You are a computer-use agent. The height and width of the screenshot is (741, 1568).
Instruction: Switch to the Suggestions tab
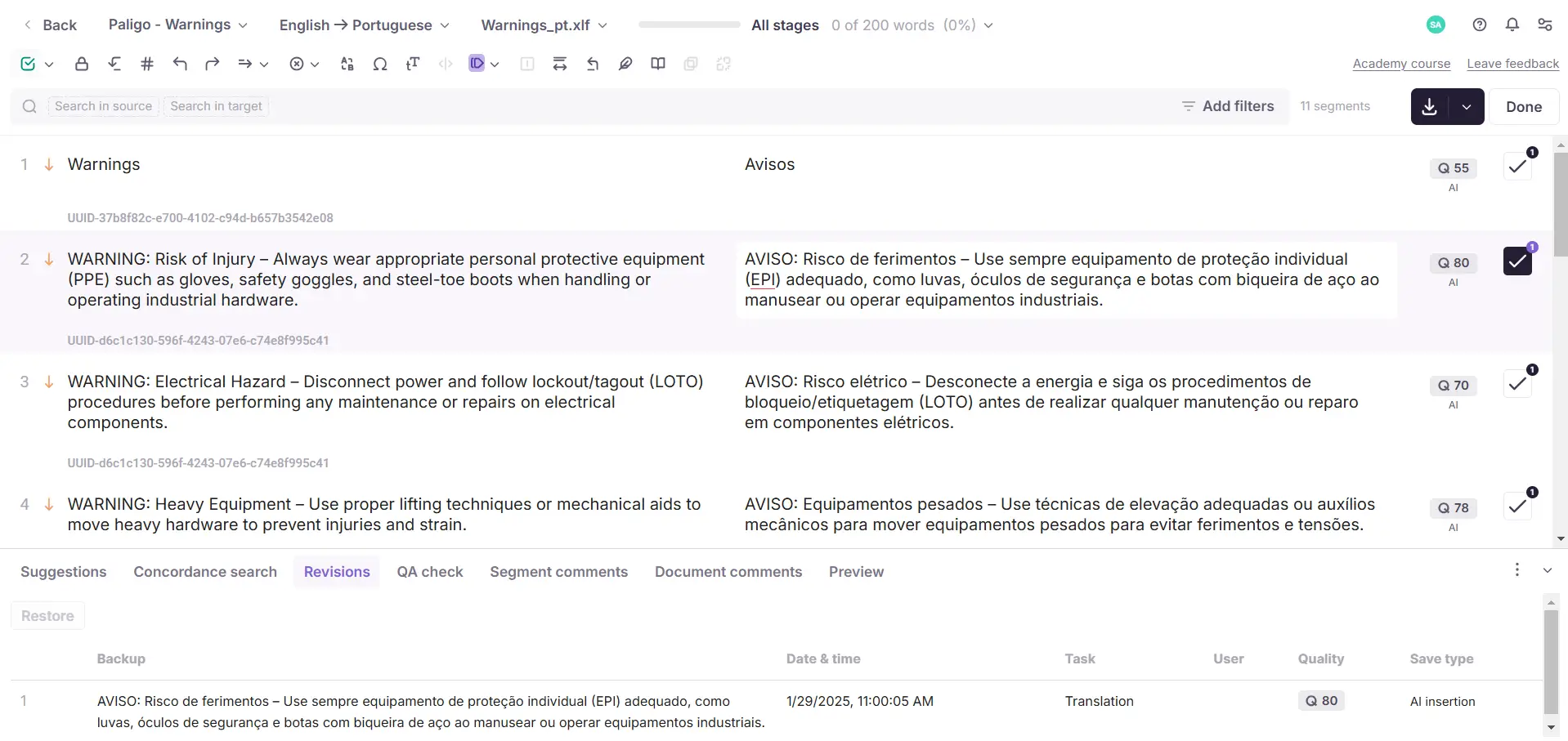64,572
